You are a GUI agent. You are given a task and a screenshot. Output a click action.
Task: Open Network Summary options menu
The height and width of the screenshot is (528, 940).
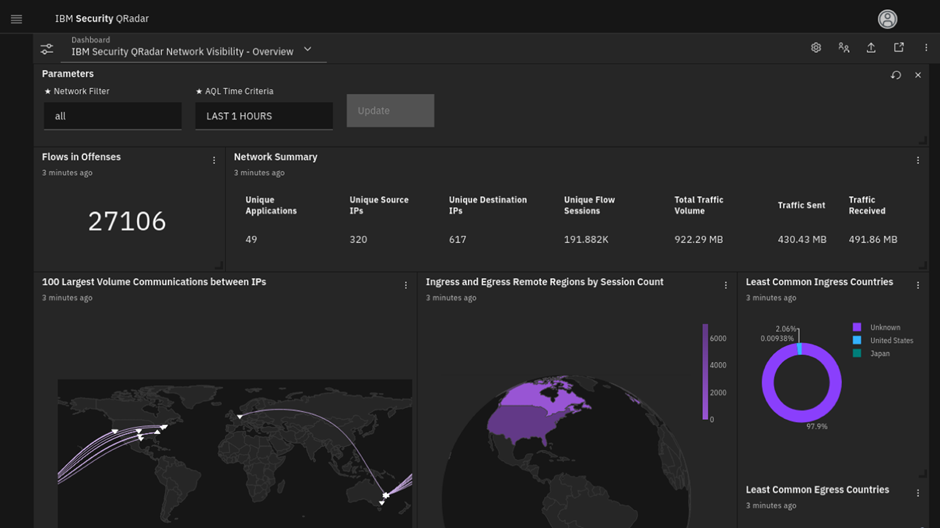pos(918,160)
